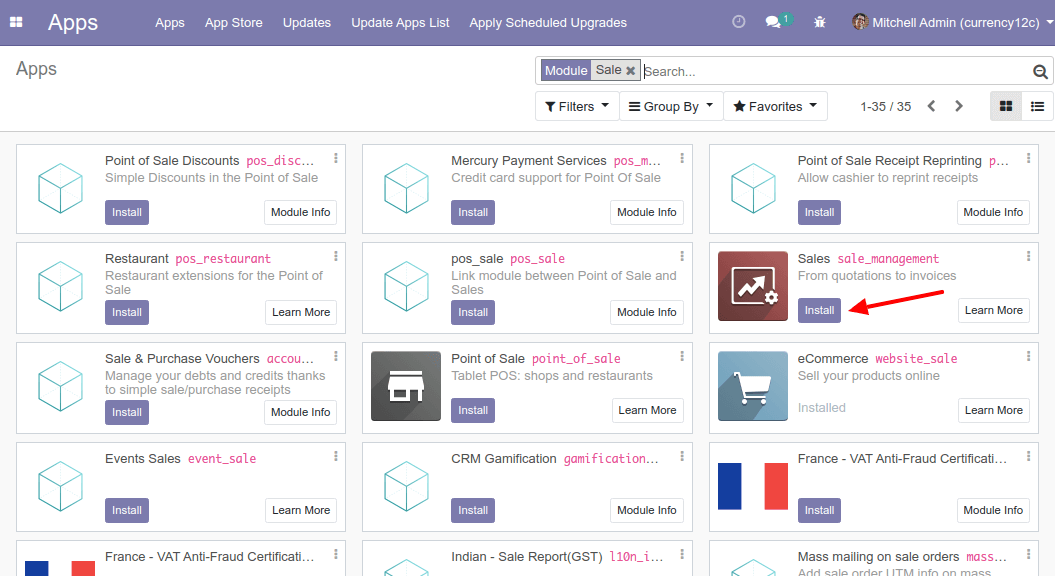Click cube icon of Events Sales
The height and width of the screenshot is (576, 1055).
(61, 486)
